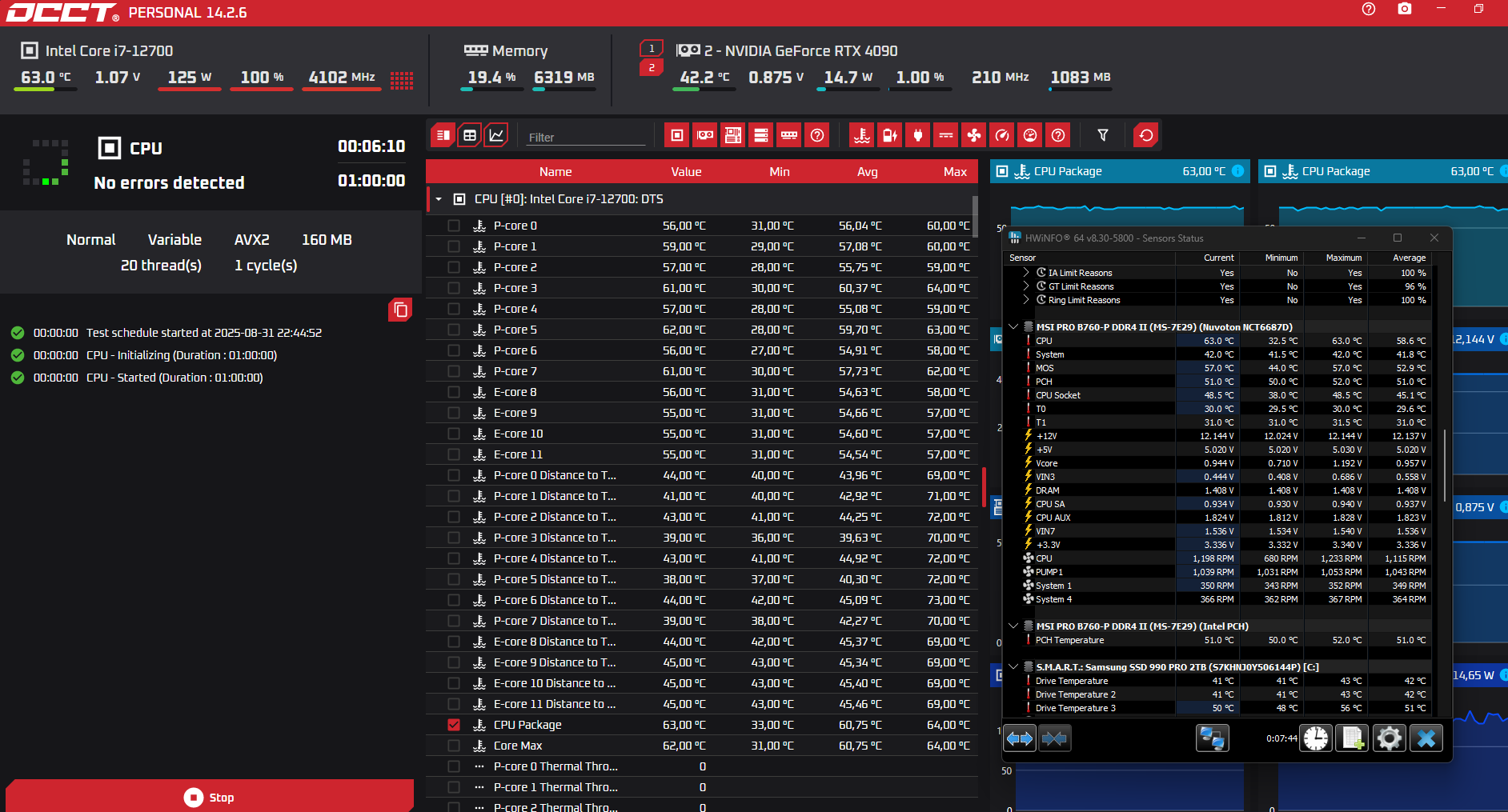Click the 'CPU - Started' log entry

174,378
